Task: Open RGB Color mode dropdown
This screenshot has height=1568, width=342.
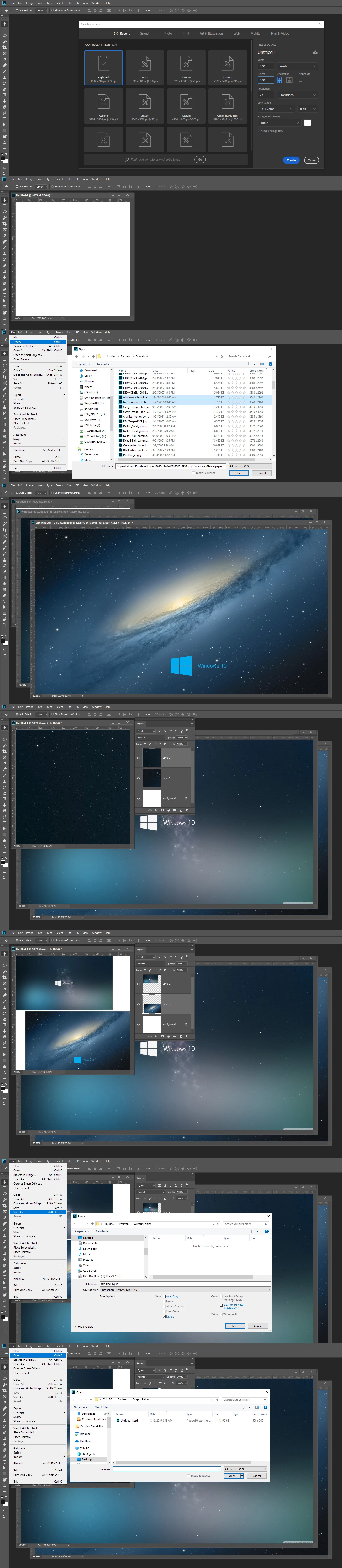Action: click(276, 109)
